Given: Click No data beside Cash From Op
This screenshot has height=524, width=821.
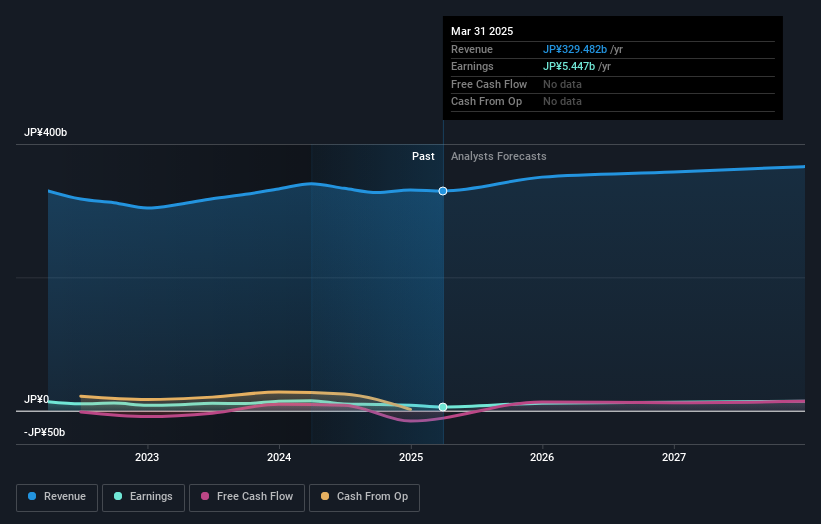Looking at the screenshot, I should click(x=562, y=102).
